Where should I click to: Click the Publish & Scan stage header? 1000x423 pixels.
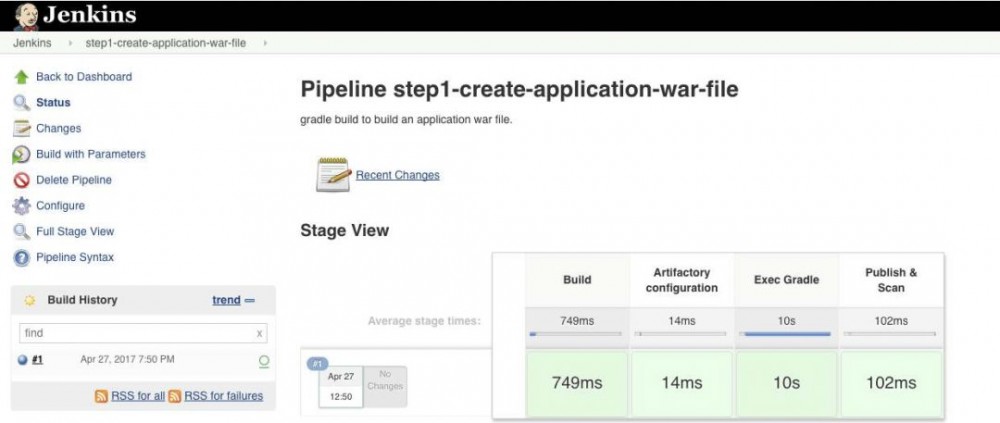pos(891,280)
